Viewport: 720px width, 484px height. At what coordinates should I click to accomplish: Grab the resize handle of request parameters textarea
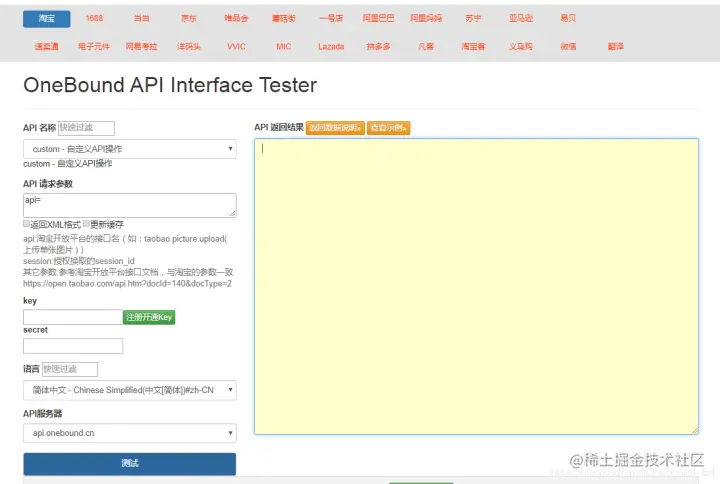pyautogui.click(x=233, y=213)
